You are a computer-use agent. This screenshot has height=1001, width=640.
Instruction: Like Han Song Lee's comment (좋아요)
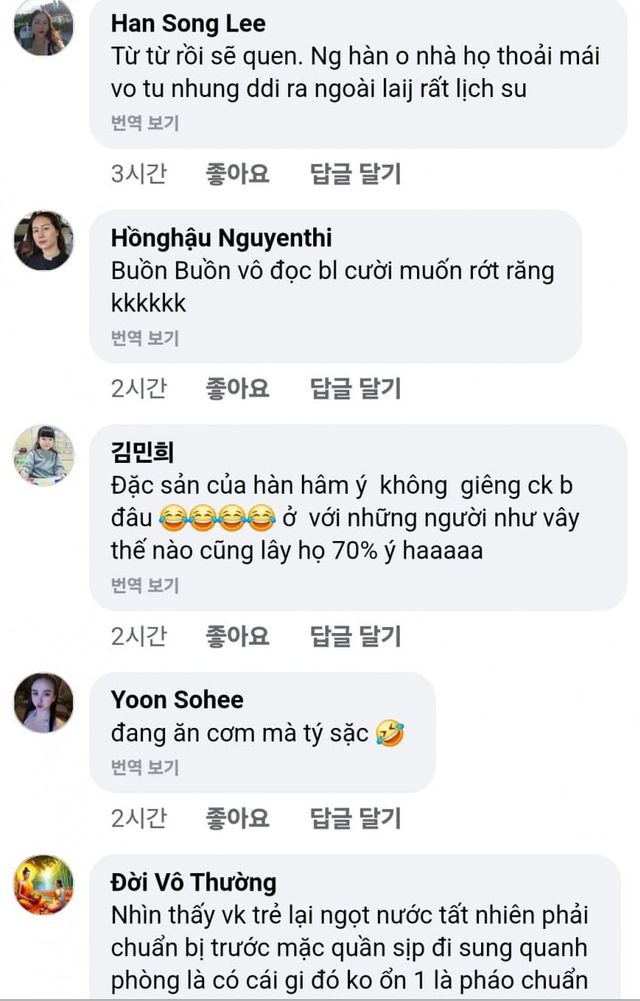pyautogui.click(x=237, y=174)
